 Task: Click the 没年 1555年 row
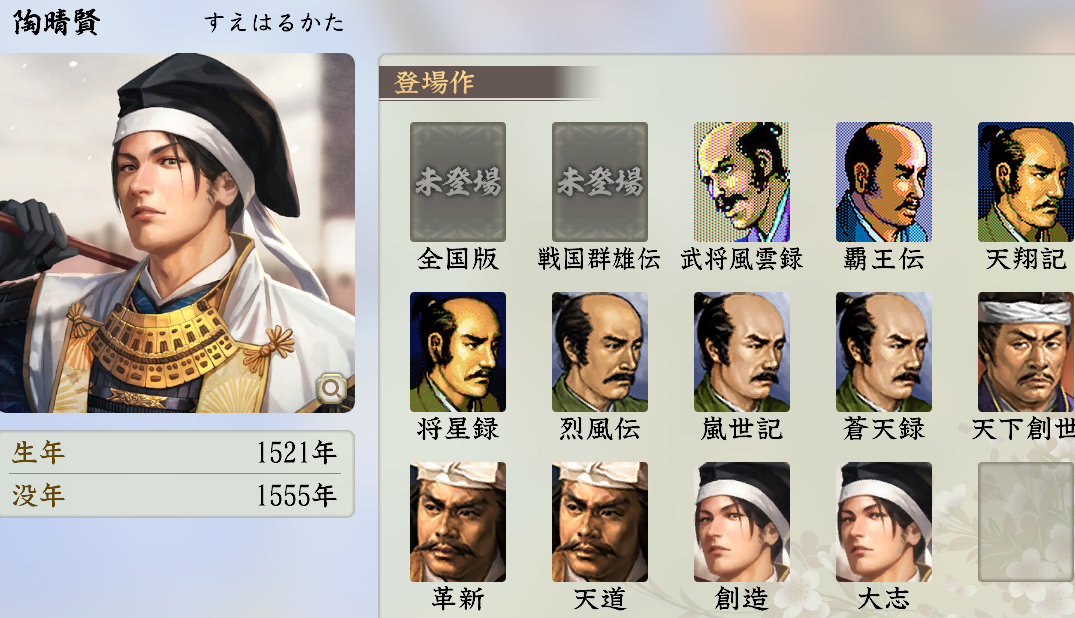click(176, 495)
